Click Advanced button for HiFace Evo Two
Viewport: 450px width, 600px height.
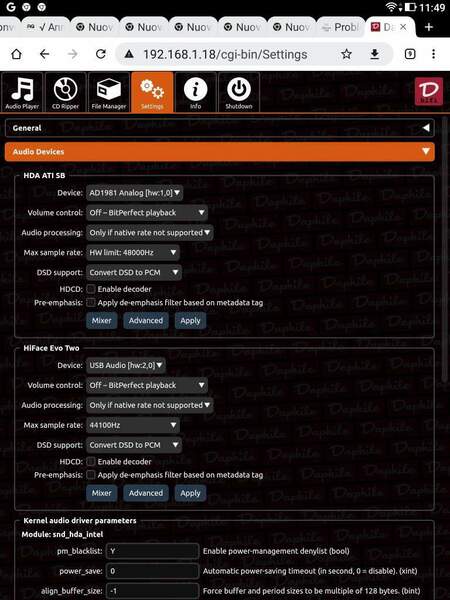coord(146,493)
